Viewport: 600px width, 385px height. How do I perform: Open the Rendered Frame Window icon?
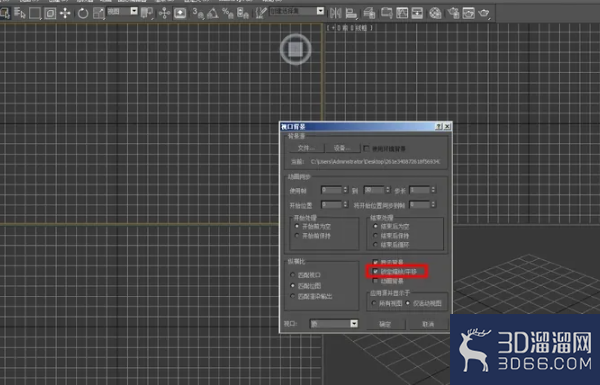(468, 13)
